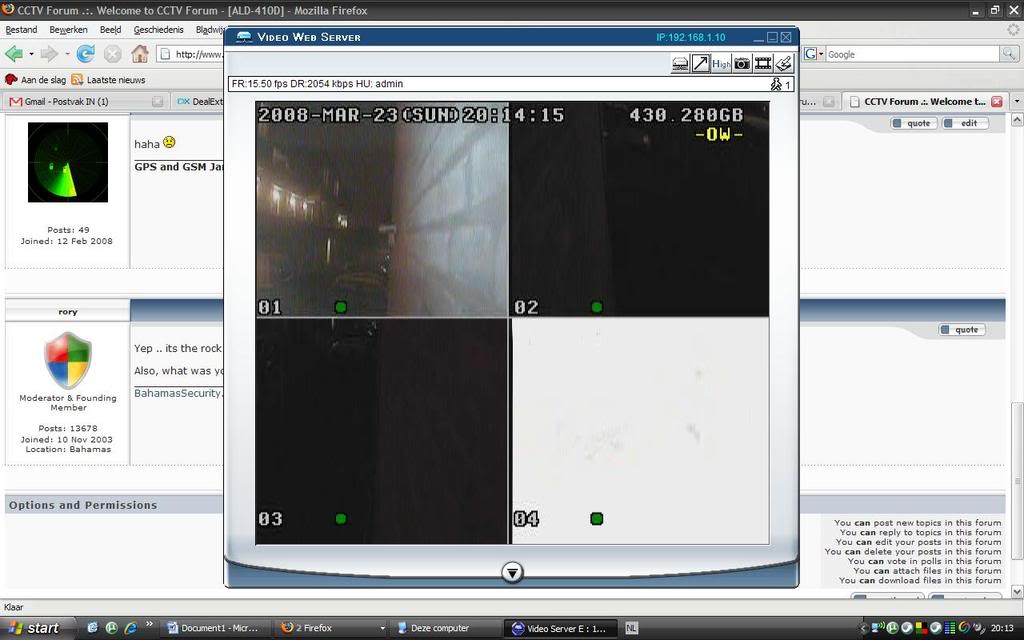1024x640 pixels.
Task: Toggle green status indicator on channel 01
Action: point(340,307)
